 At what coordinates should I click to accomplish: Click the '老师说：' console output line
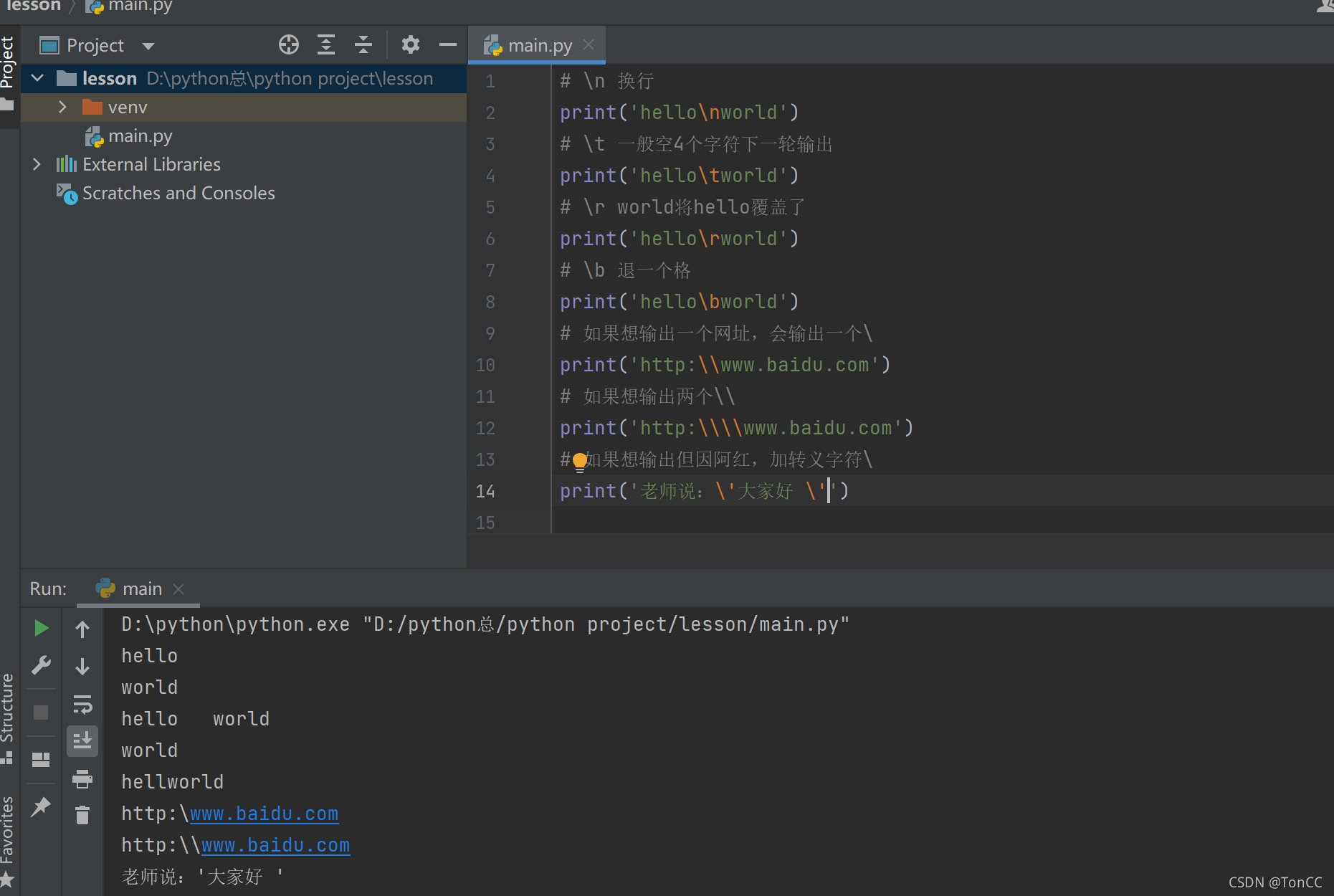pos(202,877)
